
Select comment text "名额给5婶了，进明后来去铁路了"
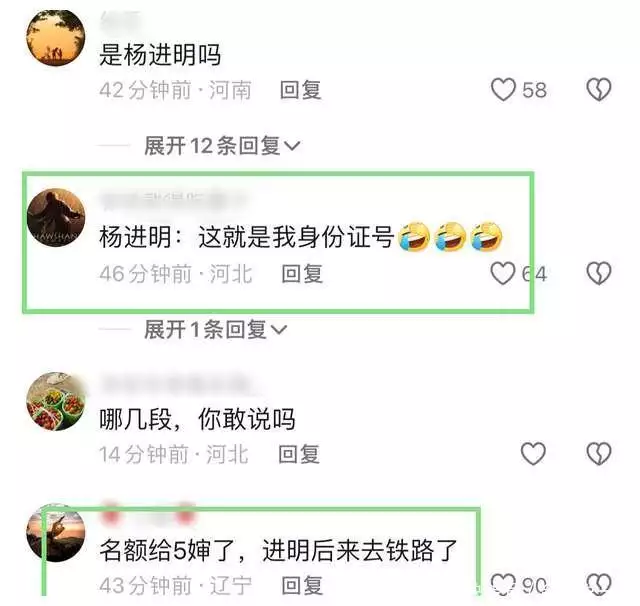[278, 551]
